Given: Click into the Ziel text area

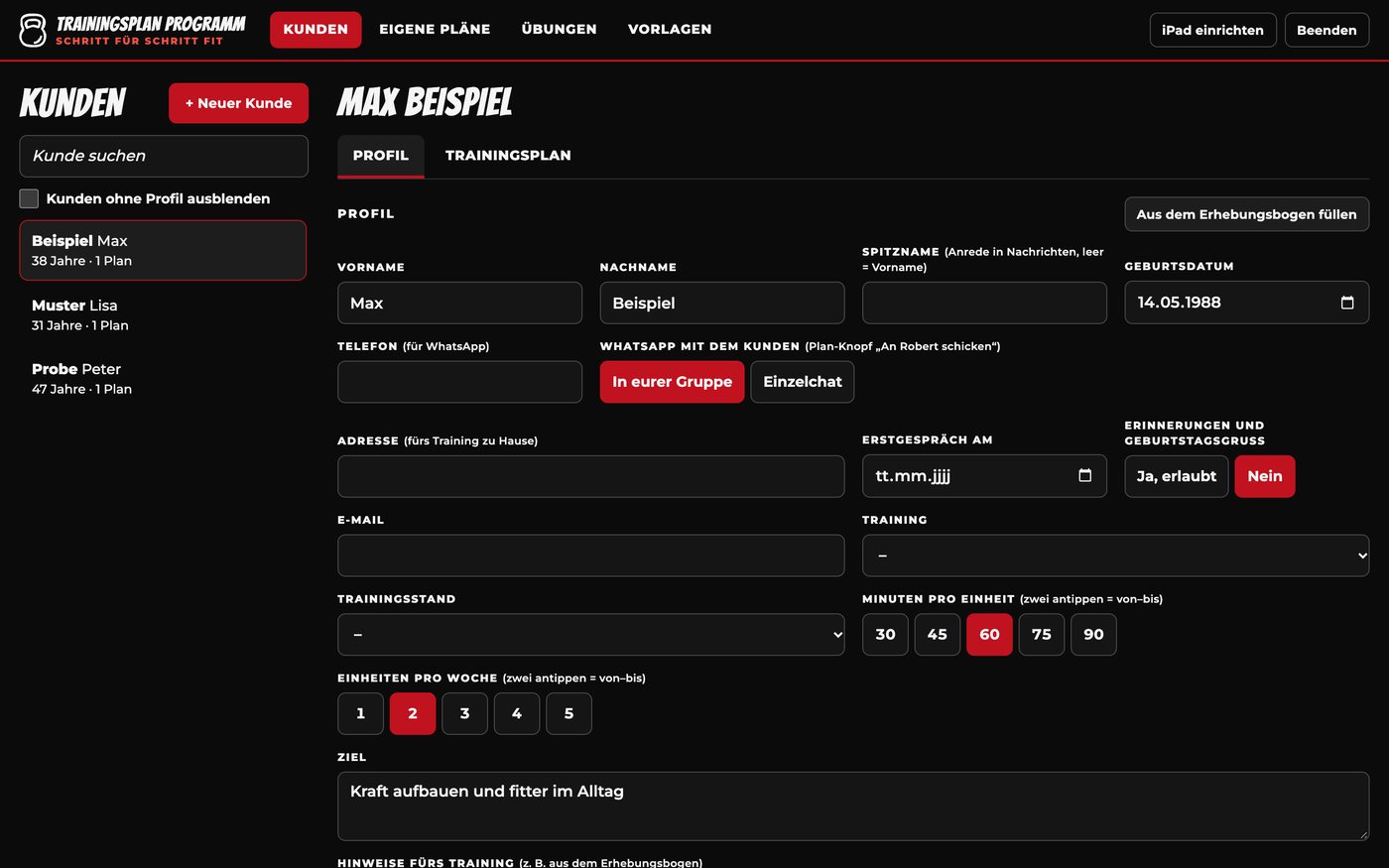Looking at the screenshot, I should (853, 806).
